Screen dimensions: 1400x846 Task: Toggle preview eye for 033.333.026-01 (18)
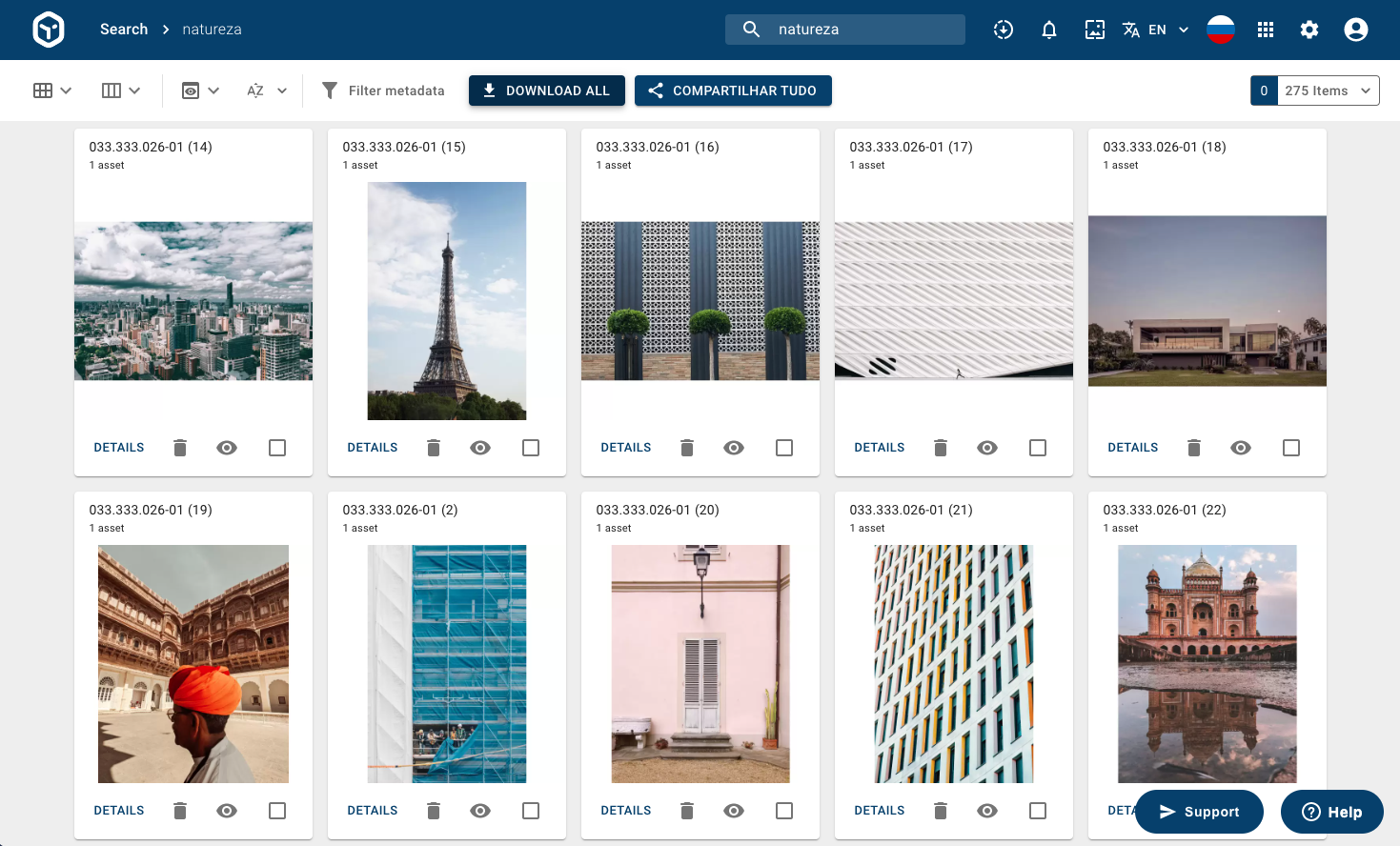click(1241, 448)
